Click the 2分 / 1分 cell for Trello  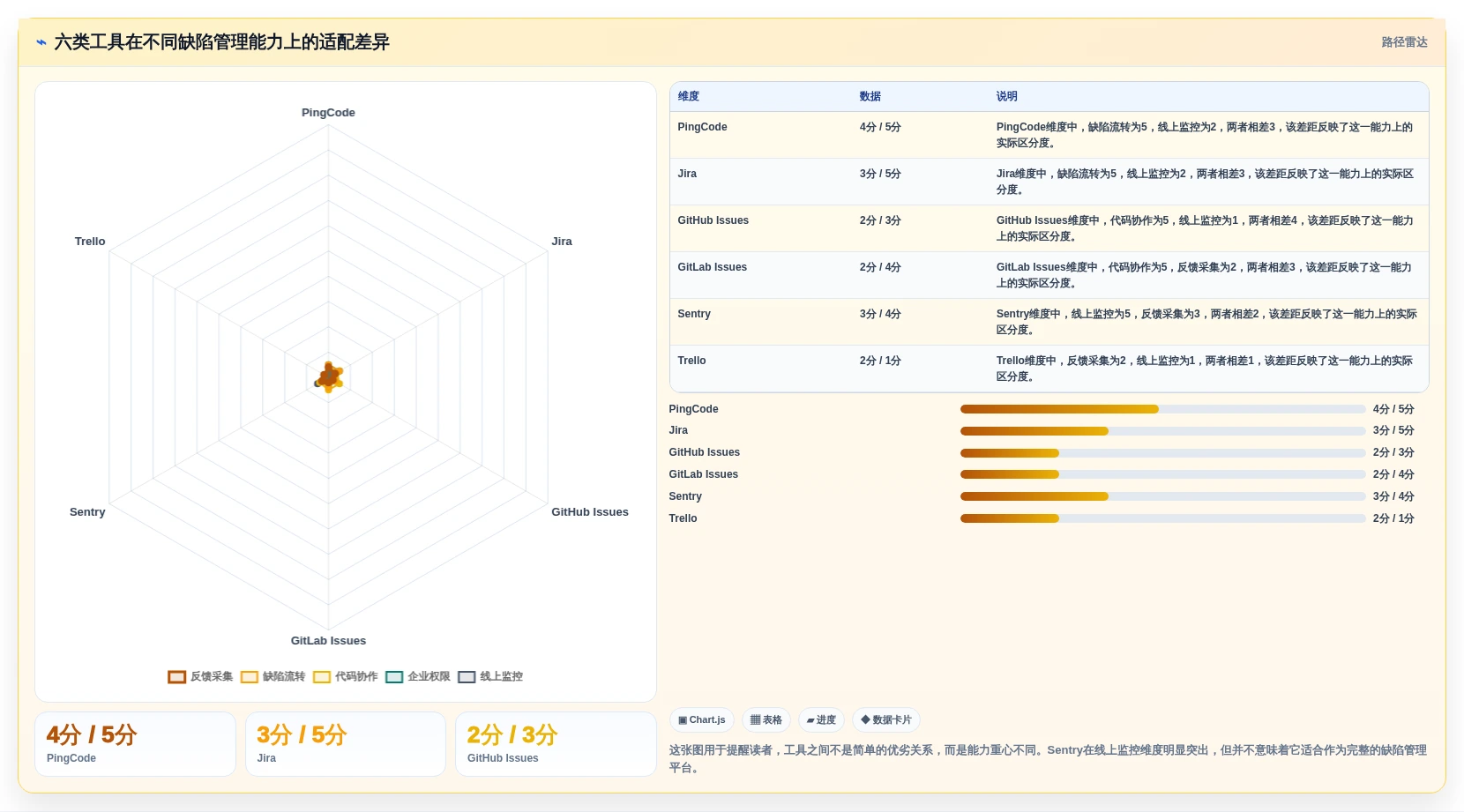click(880, 361)
